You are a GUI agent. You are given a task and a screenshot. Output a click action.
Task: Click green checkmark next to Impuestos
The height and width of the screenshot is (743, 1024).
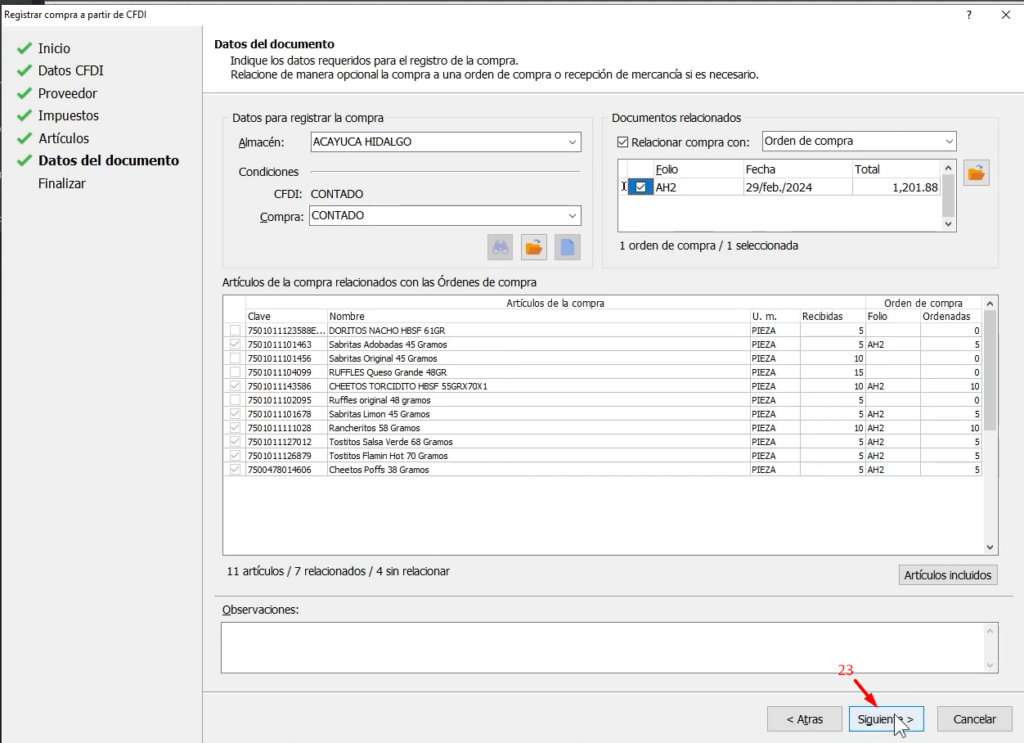click(24, 116)
